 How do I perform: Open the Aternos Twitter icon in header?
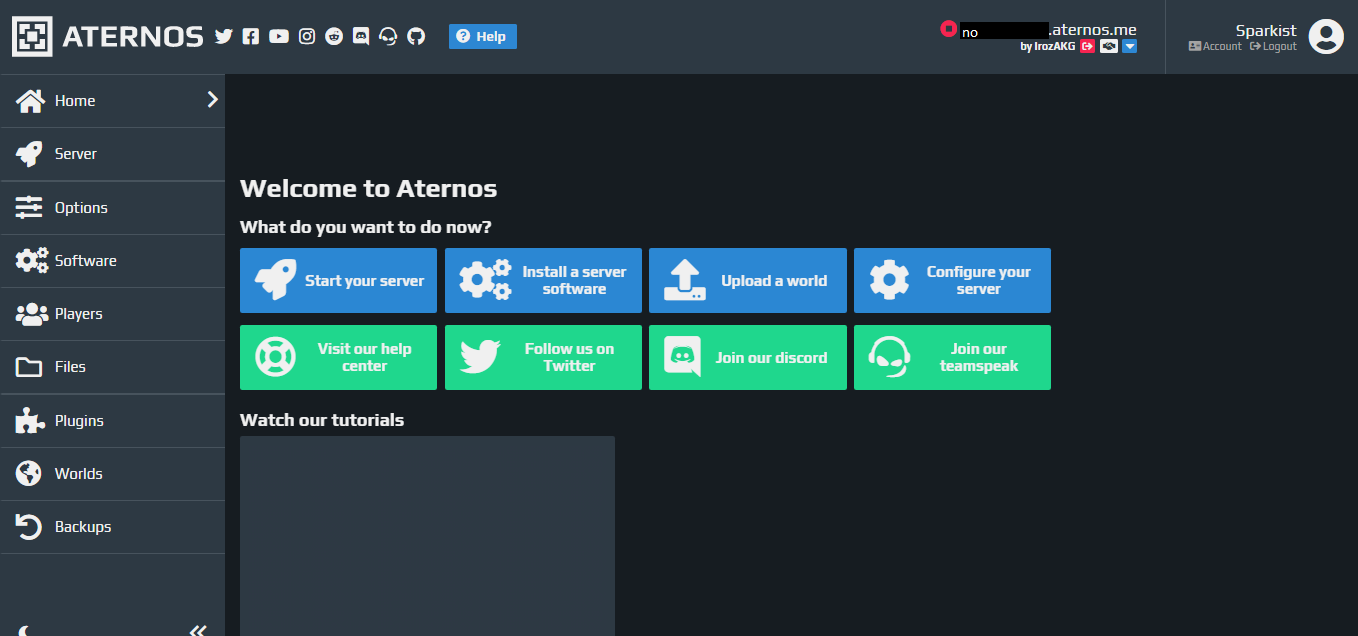click(223, 36)
